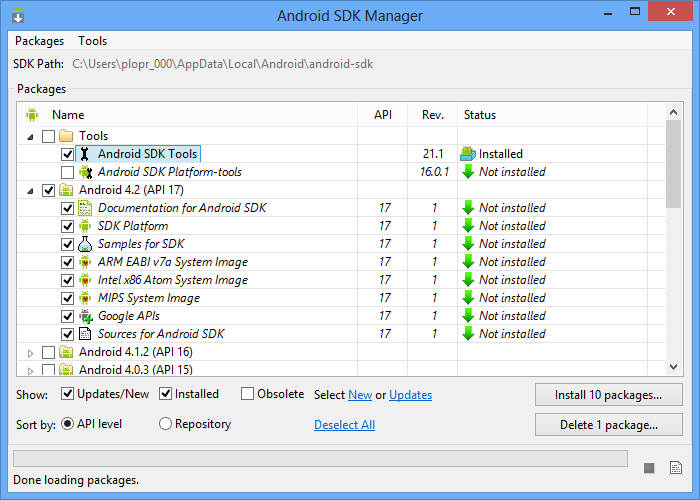Click the Android SDK Manager title bar icon

[x=18, y=16]
